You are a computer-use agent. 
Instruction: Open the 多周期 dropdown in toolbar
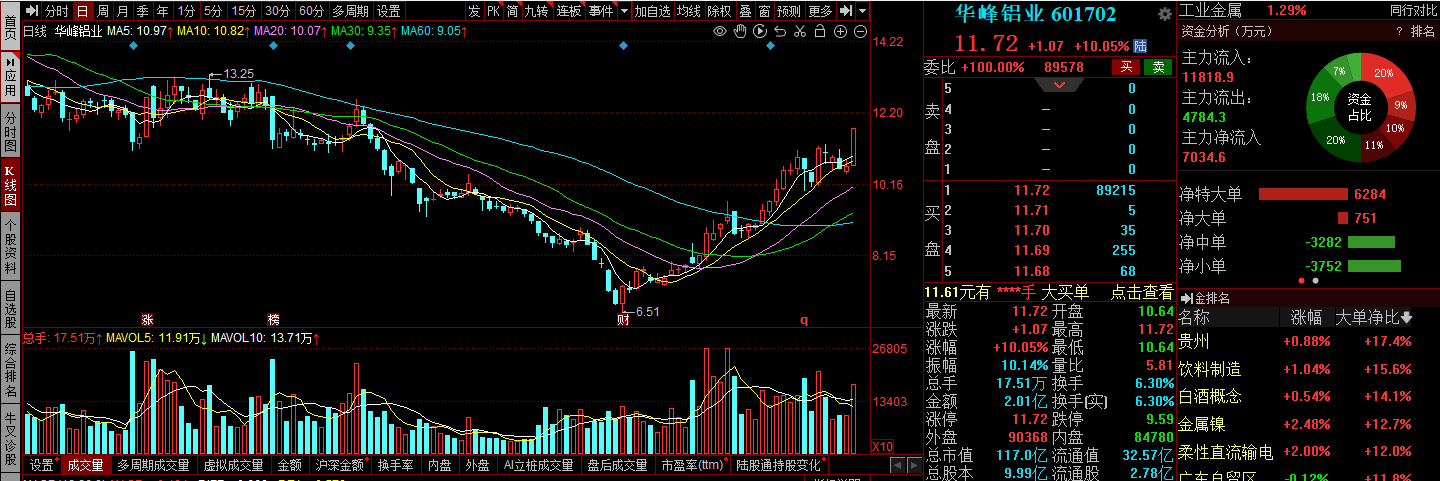350,11
